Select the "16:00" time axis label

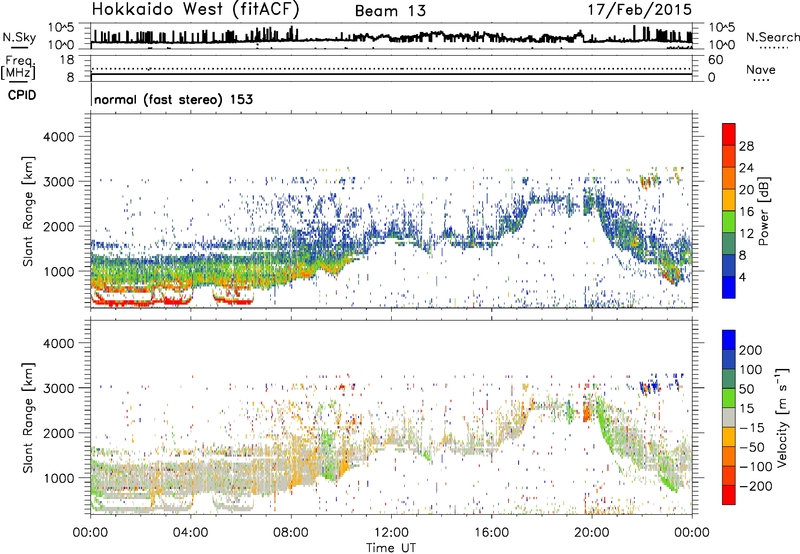(x=491, y=533)
